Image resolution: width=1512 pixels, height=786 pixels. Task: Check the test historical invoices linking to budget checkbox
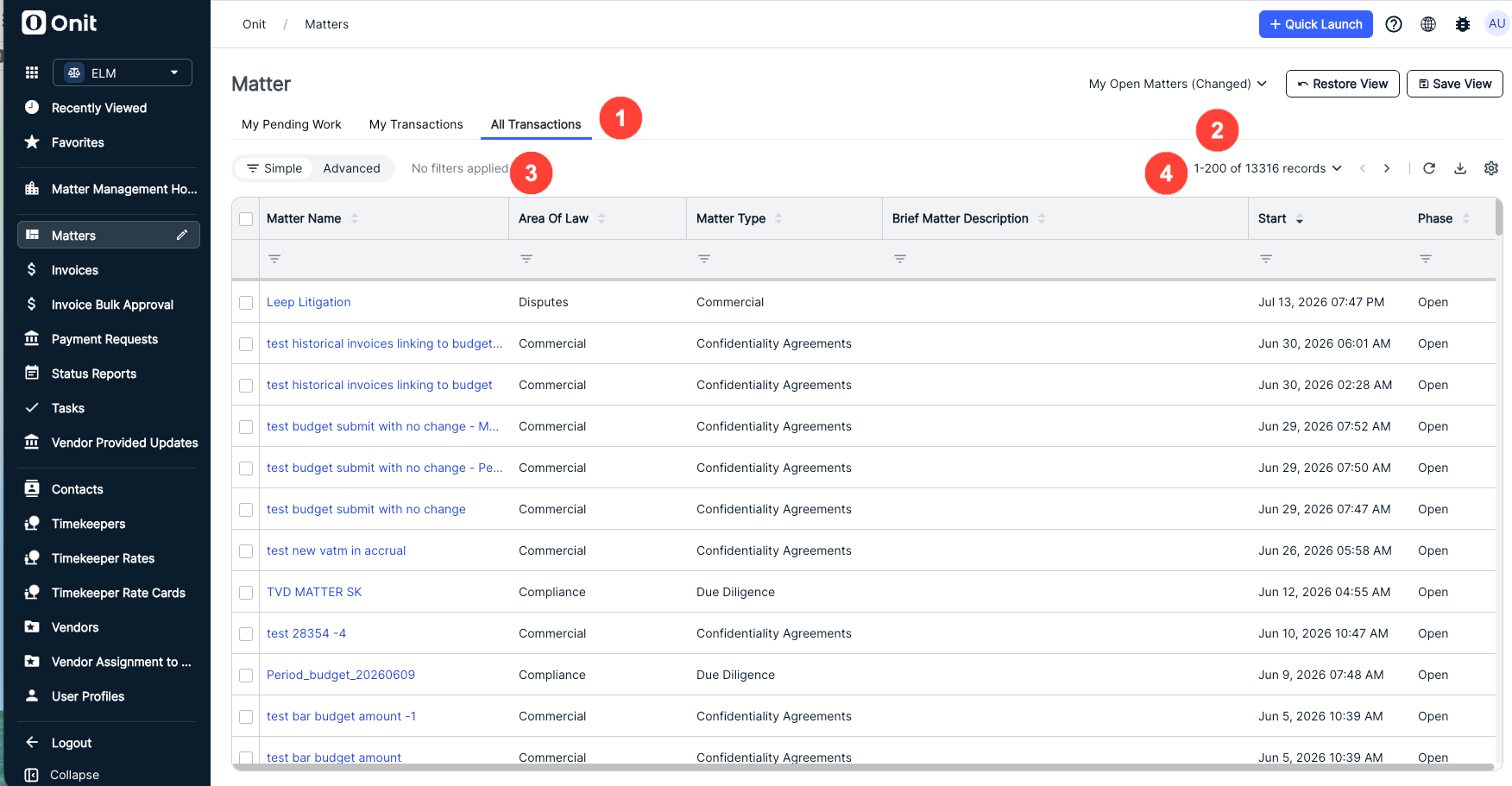pos(246,386)
